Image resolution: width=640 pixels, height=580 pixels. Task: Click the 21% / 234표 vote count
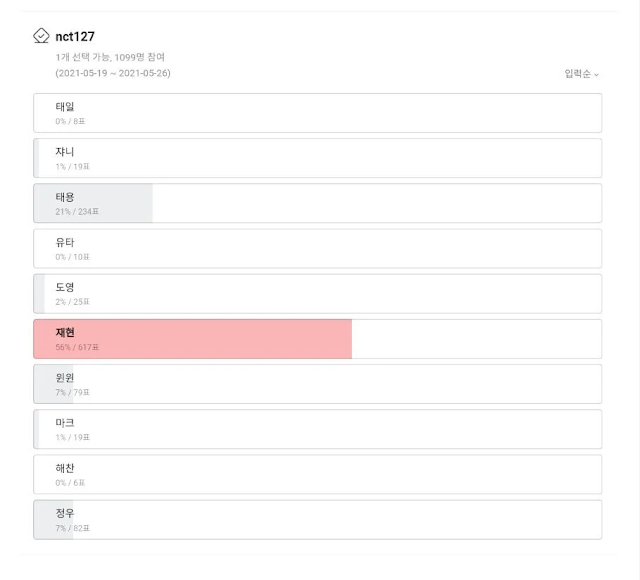78,212
